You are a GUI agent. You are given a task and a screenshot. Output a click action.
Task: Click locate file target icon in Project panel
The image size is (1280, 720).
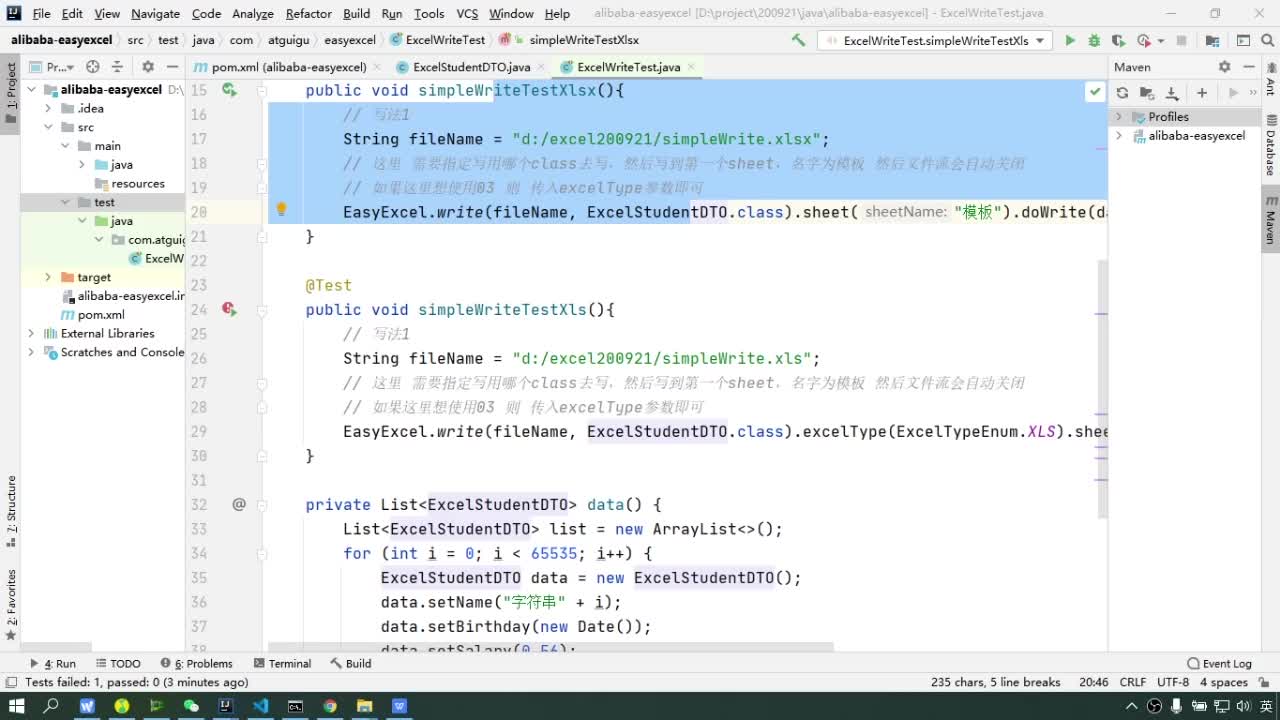93,67
